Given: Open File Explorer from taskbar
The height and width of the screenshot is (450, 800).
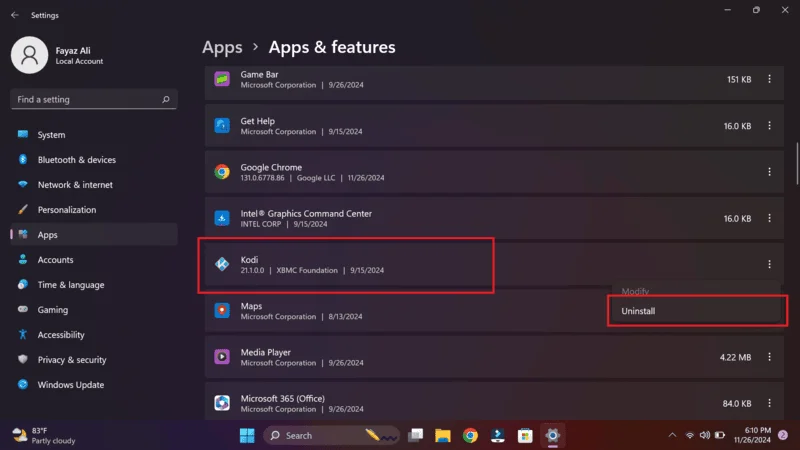Looking at the screenshot, I should pyautogui.click(x=443, y=435).
